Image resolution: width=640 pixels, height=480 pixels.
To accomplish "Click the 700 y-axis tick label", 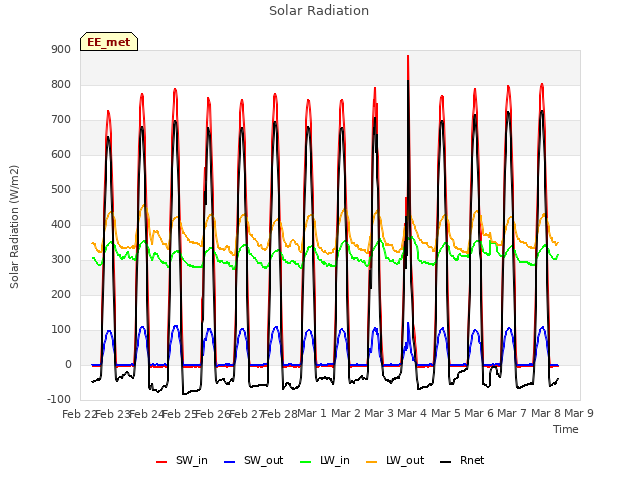I will (61, 120).
